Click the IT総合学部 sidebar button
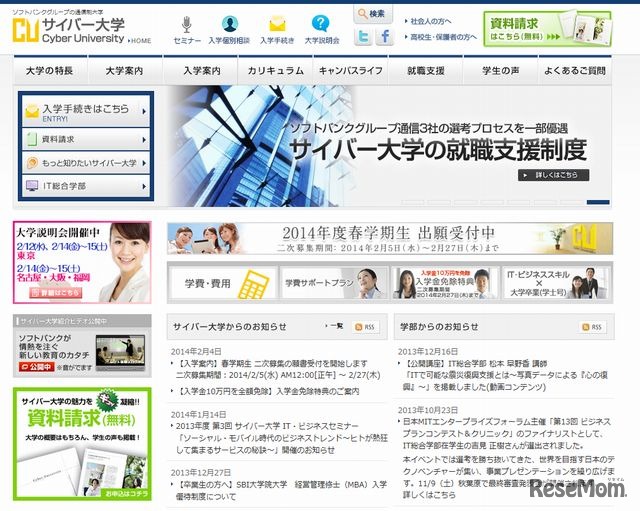Viewport: 640px width, 511px height. [x=86, y=186]
